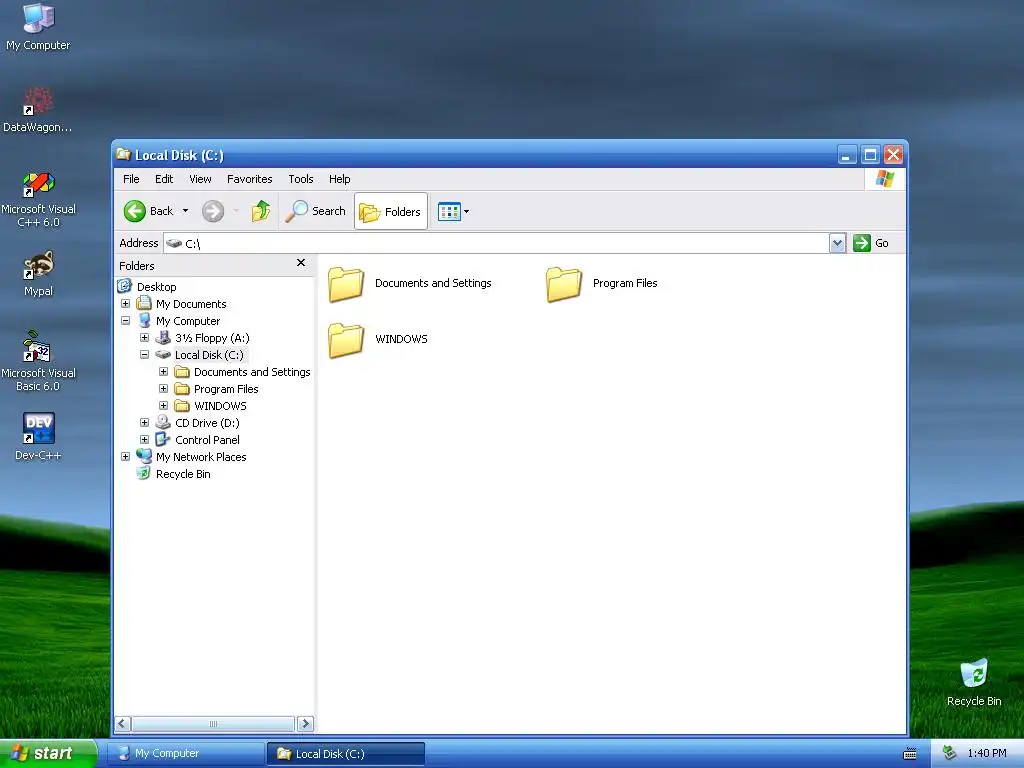Toggle the Folders pane button

click(x=391, y=212)
